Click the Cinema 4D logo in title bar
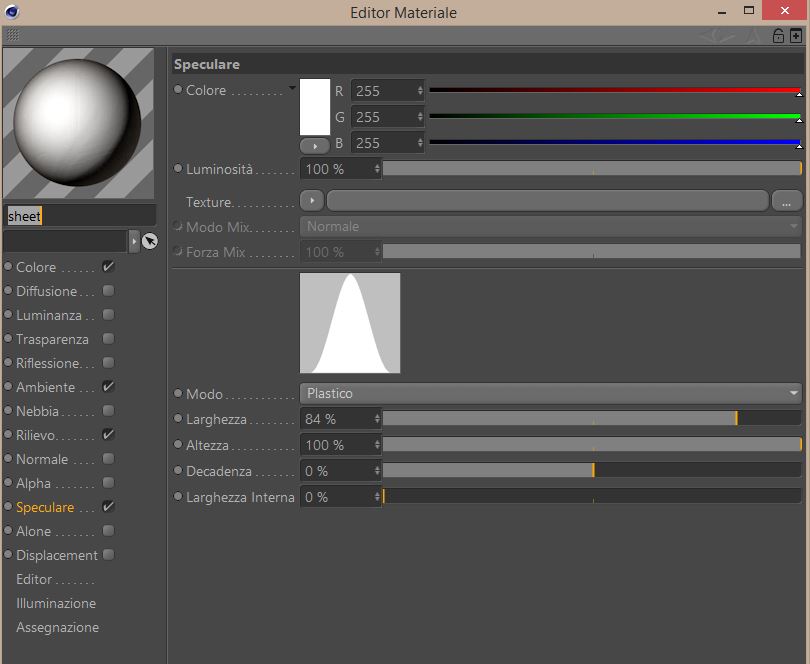This screenshot has height=664, width=810. coord(11,11)
